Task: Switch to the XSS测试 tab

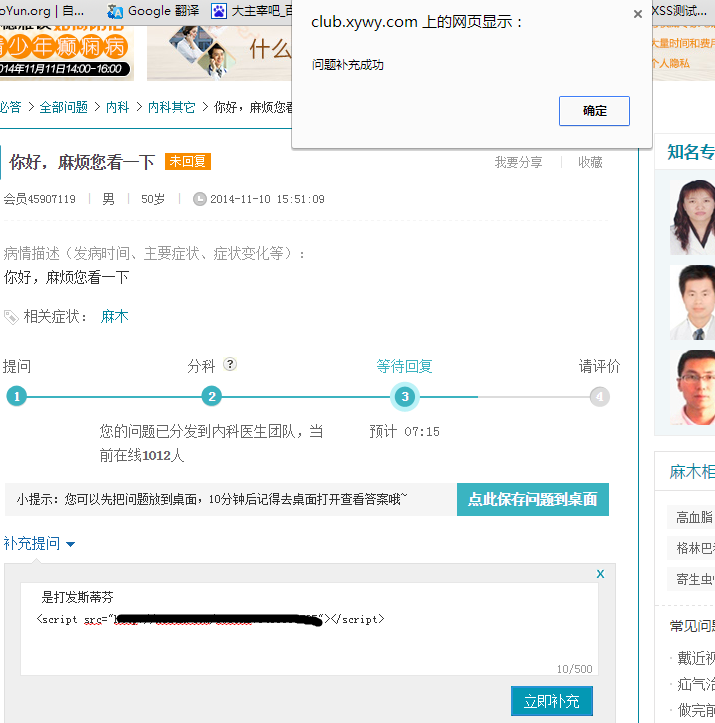Action: click(679, 10)
